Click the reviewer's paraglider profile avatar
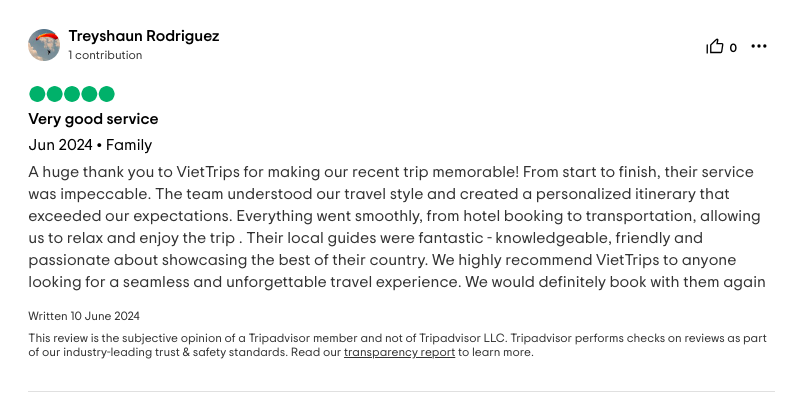 coord(44,45)
